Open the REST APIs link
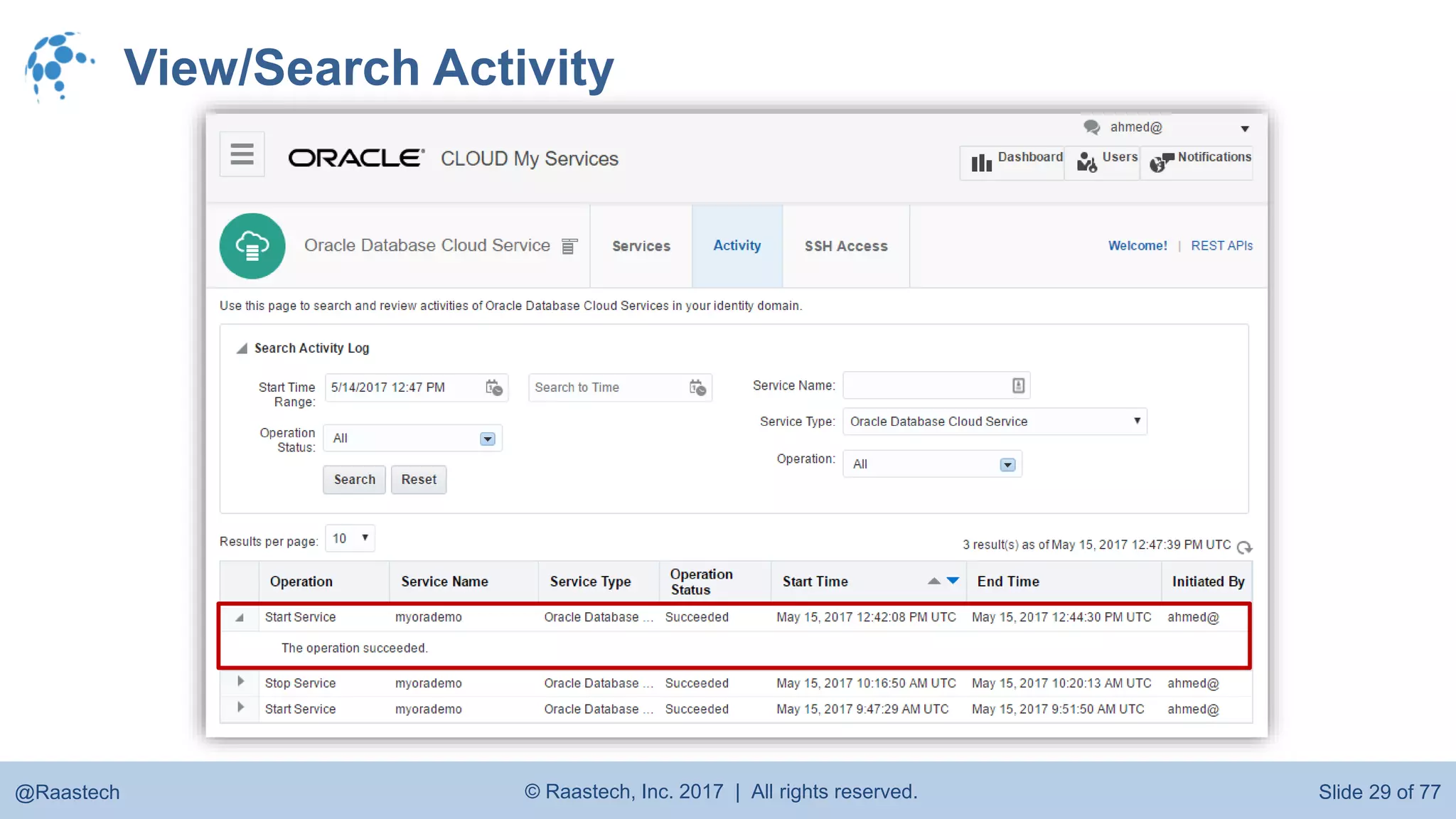The height and width of the screenshot is (819, 1456). tap(1221, 245)
